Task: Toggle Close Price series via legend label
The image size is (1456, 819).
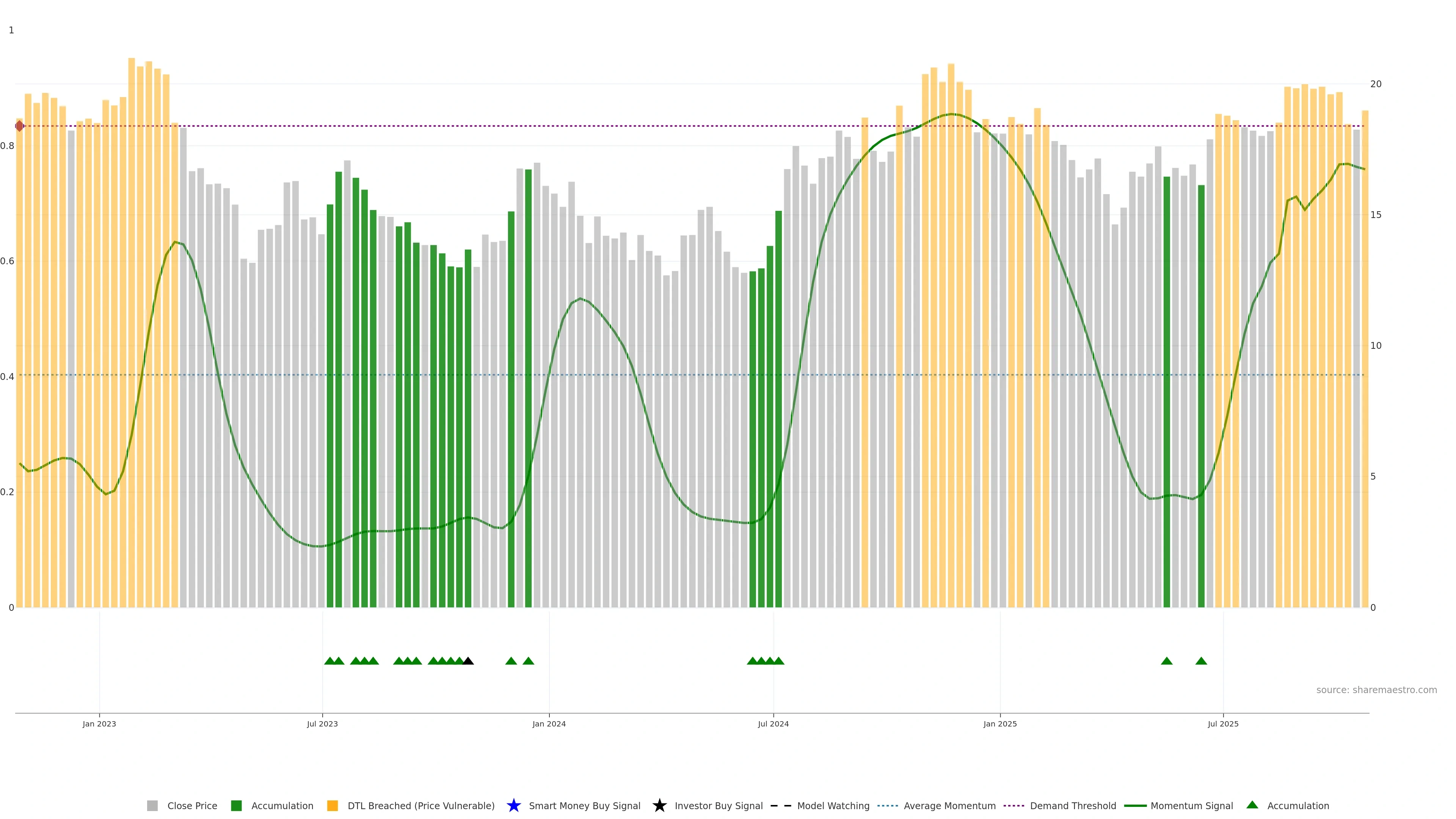Action: click(x=192, y=805)
